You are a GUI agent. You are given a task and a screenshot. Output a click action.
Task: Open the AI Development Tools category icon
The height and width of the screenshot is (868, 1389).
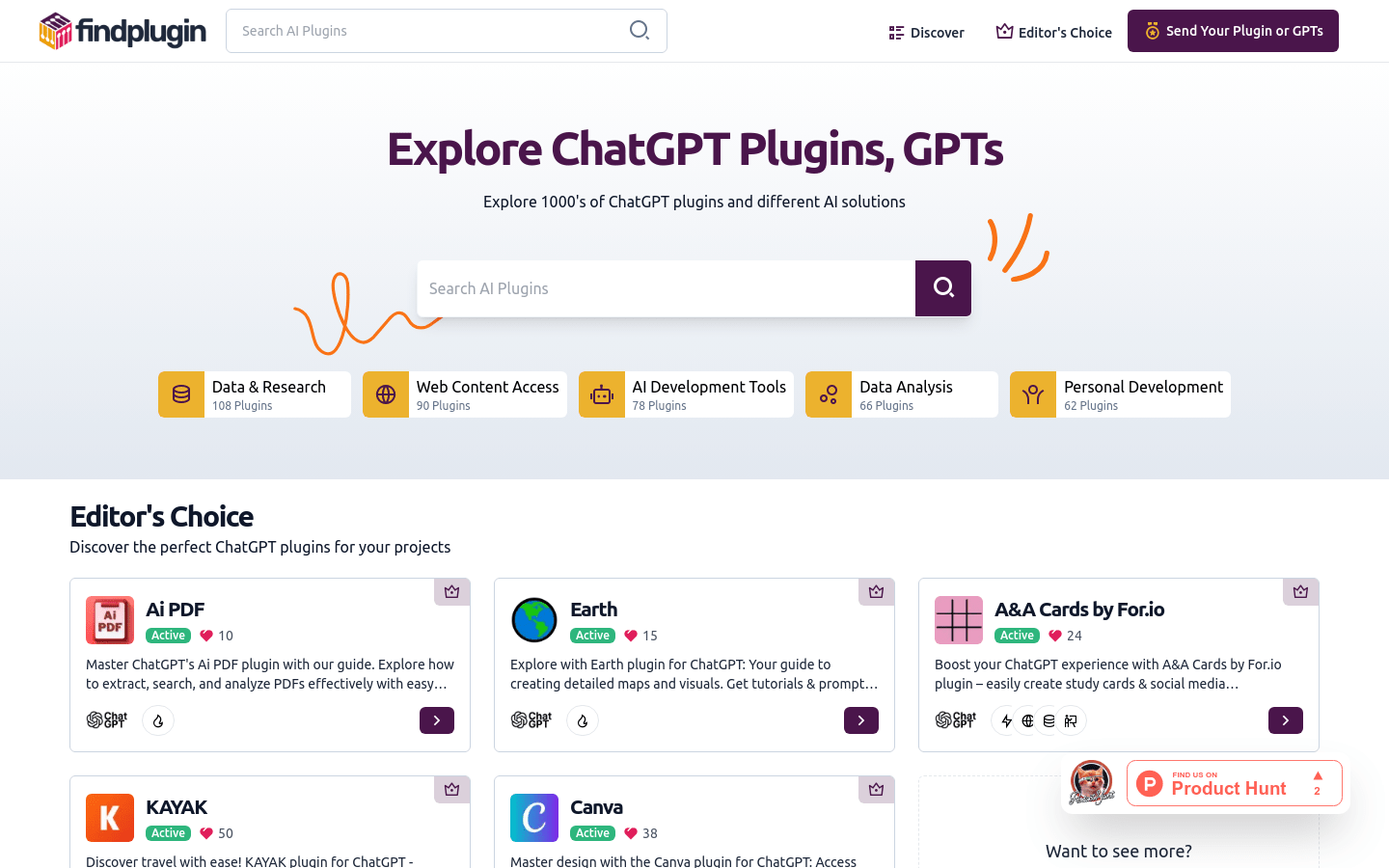pyautogui.click(x=602, y=394)
